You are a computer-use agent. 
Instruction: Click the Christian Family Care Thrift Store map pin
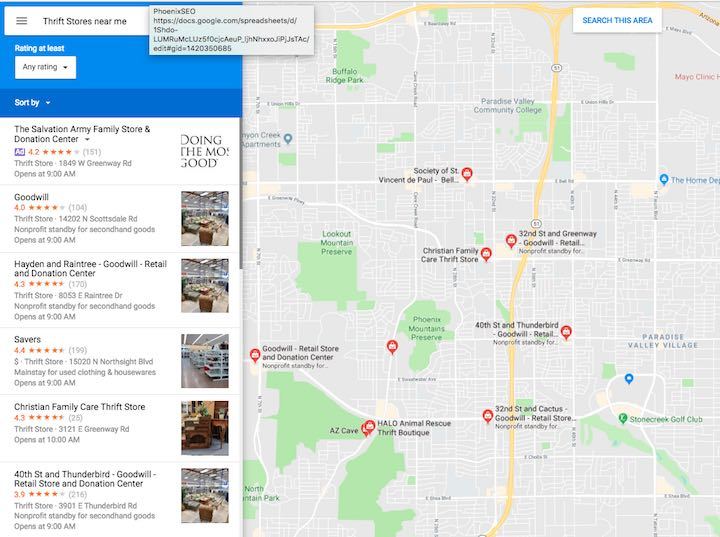(486, 254)
